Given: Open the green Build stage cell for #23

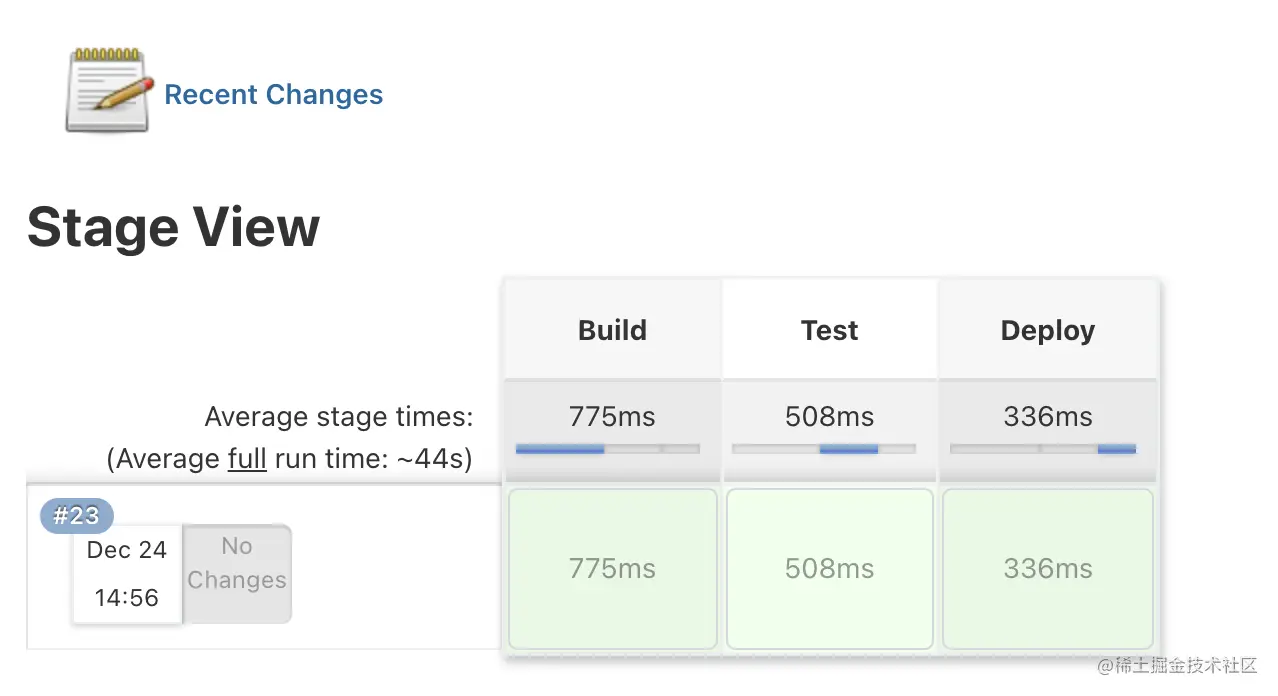Looking at the screenshot, I should coord(612,569).
